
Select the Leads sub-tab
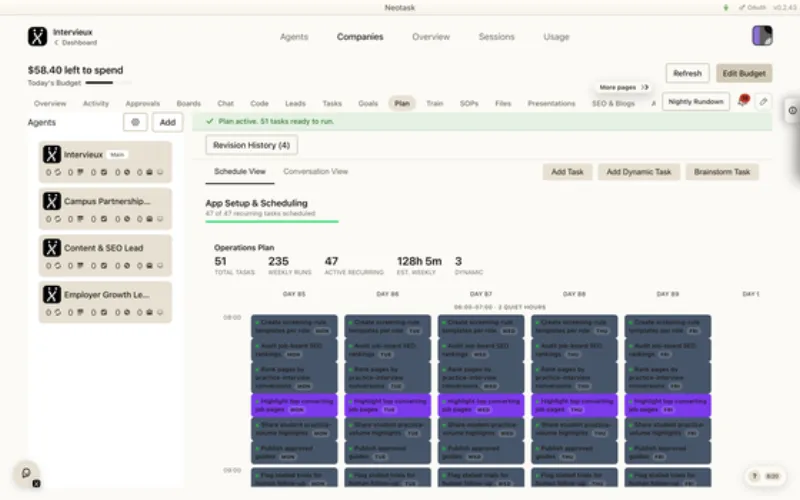click(295, 104)
